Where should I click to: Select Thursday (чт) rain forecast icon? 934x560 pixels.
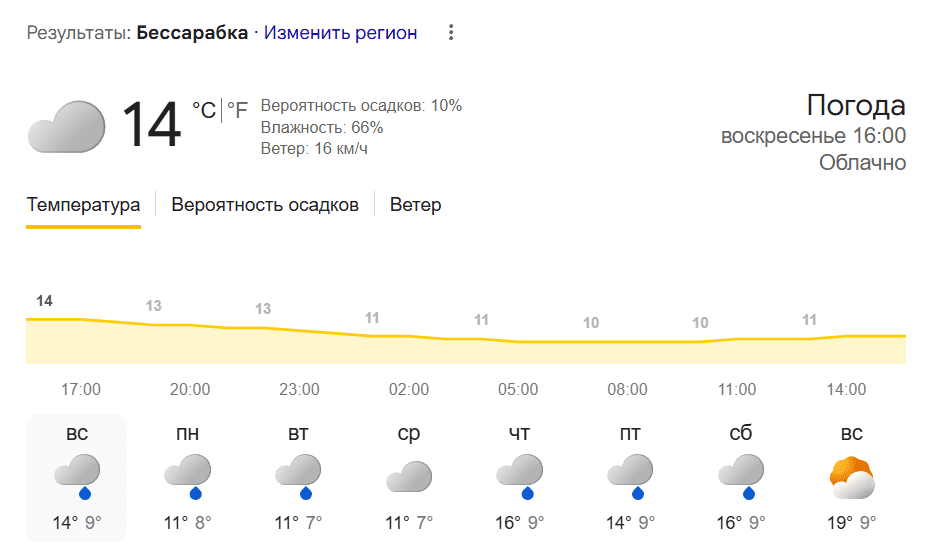coord(518,476)
